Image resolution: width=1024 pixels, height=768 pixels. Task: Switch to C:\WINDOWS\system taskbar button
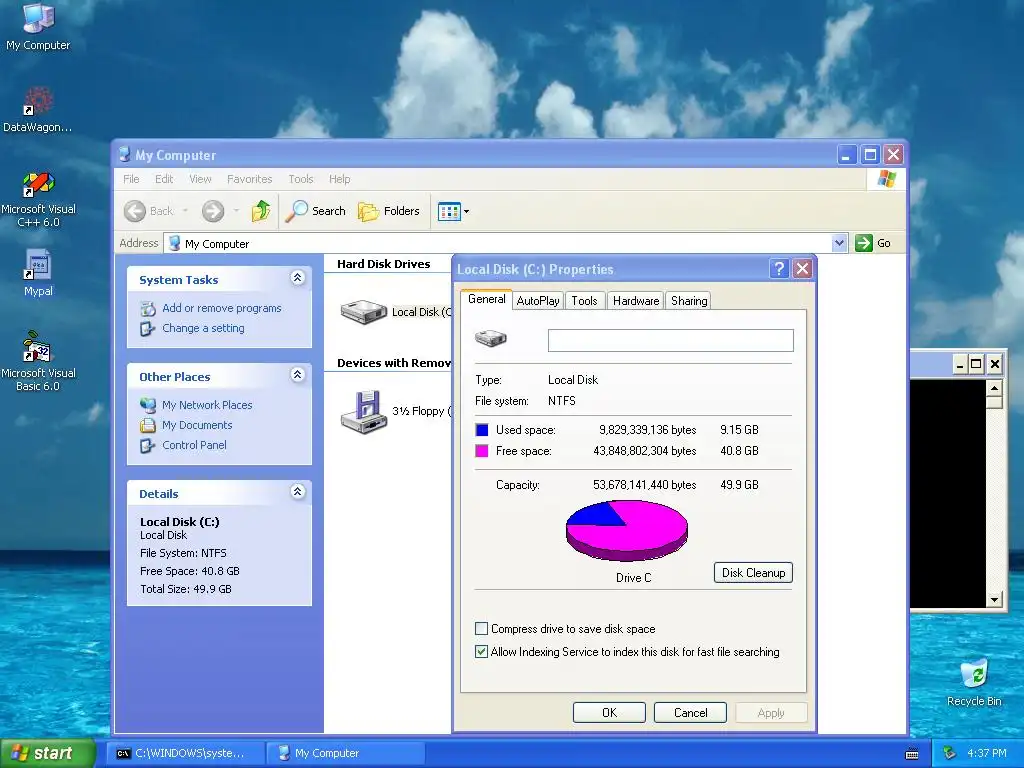[x=186, y=753]
